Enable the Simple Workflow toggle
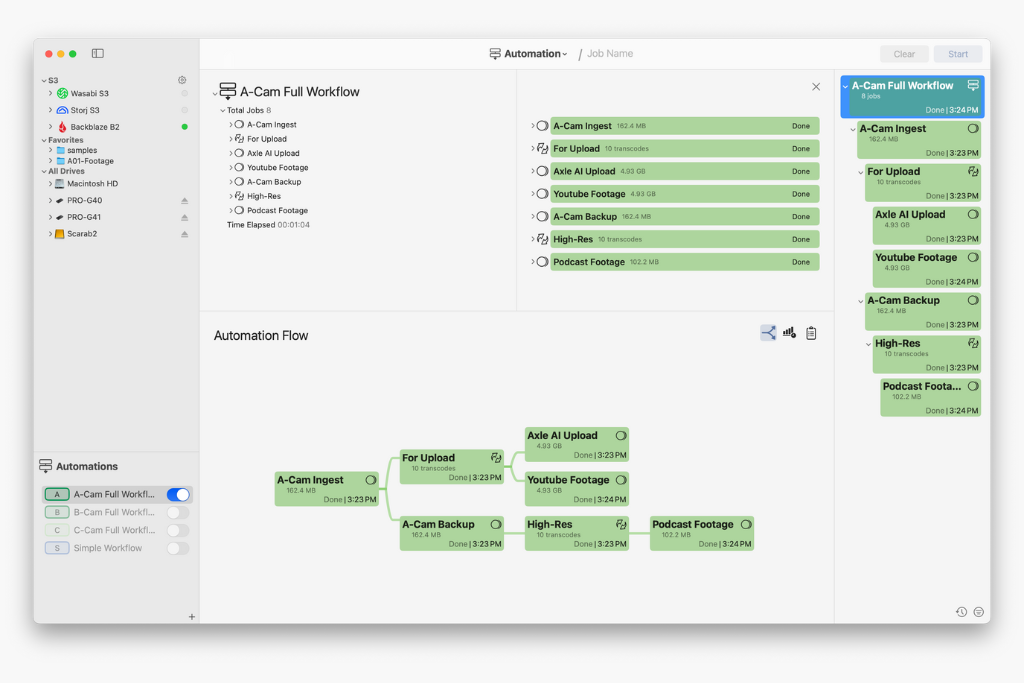Viewport: 1024px width, 683px height. [178, 548]
